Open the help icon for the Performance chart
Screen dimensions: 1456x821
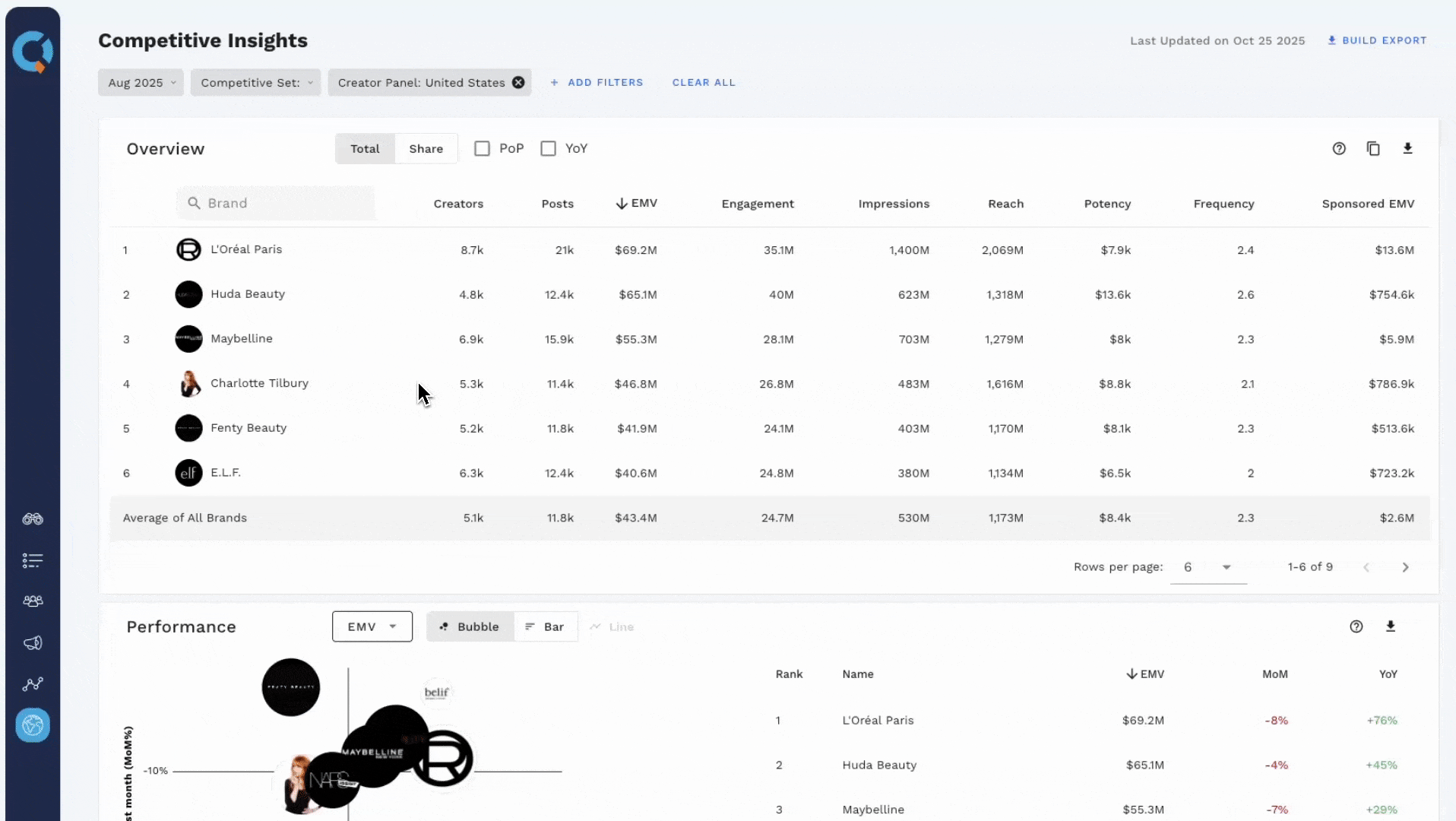pyautogui.click(x=1356, y=626)
